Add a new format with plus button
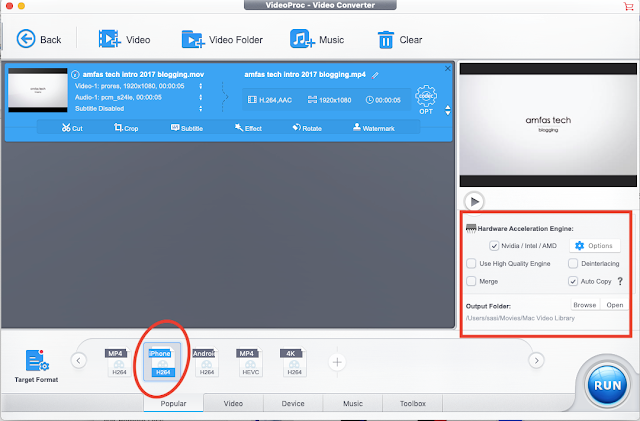Viewport: 640px width, 421px height. tap(337, 362)
